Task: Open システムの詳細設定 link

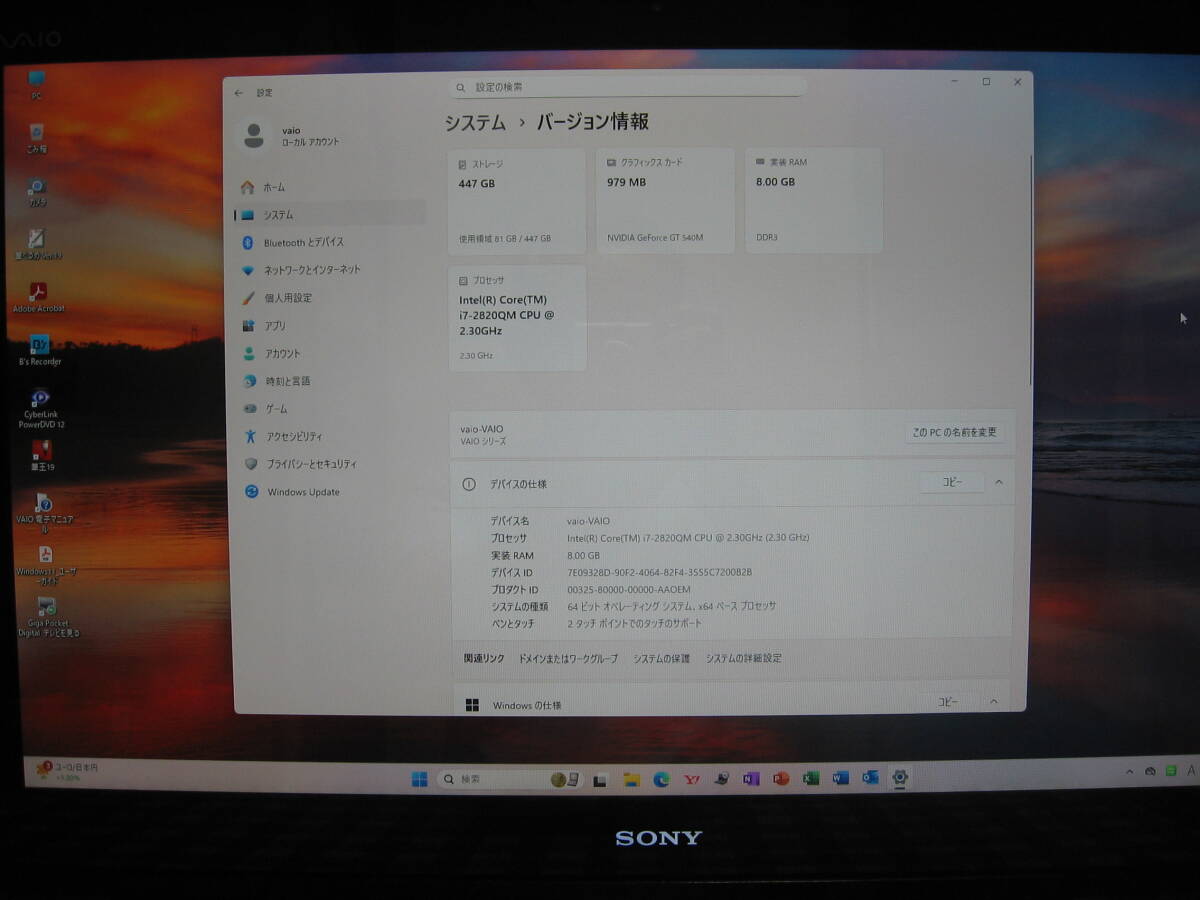Action: pos(744,658)
